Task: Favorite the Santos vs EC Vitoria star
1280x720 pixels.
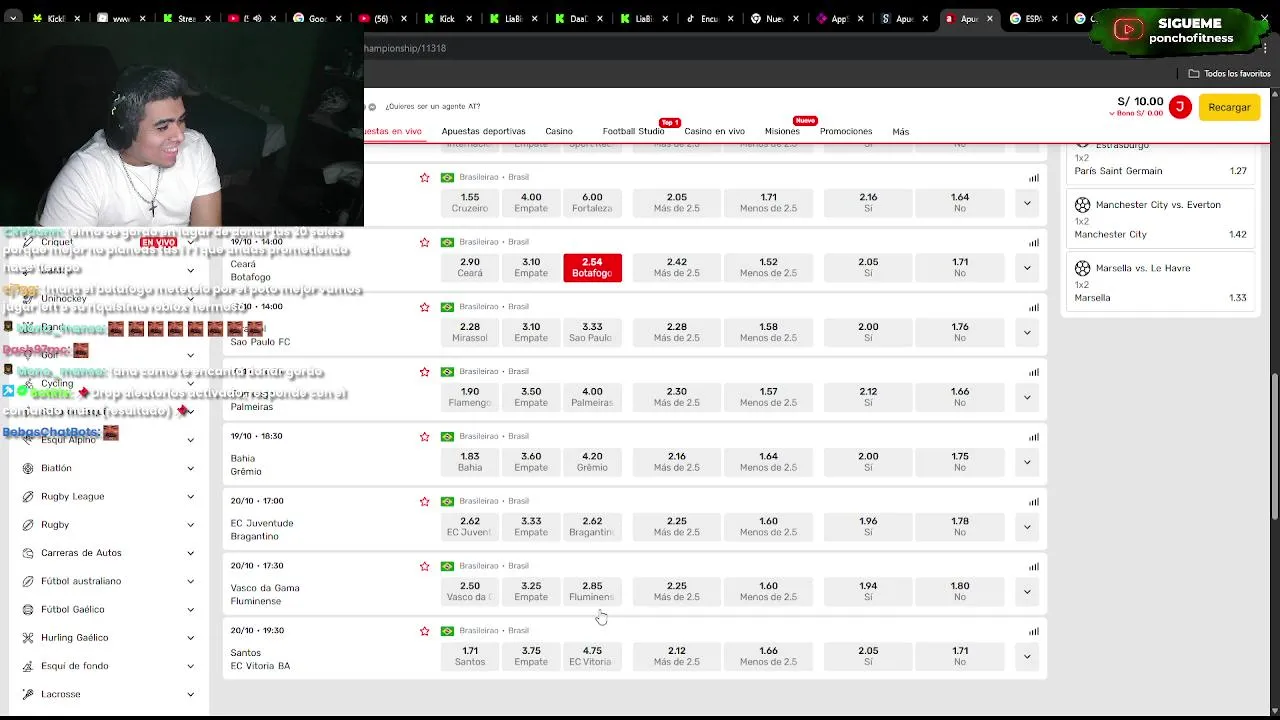Action: click(424, 631)
